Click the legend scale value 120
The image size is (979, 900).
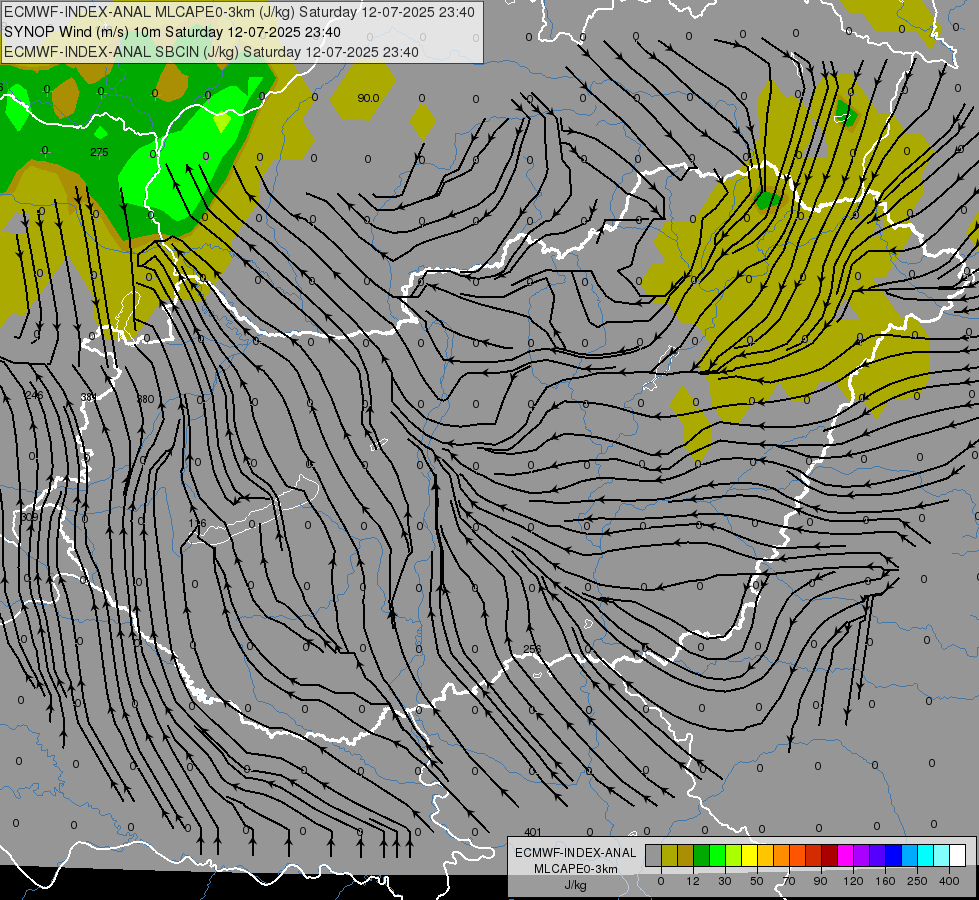coord(853,881)
